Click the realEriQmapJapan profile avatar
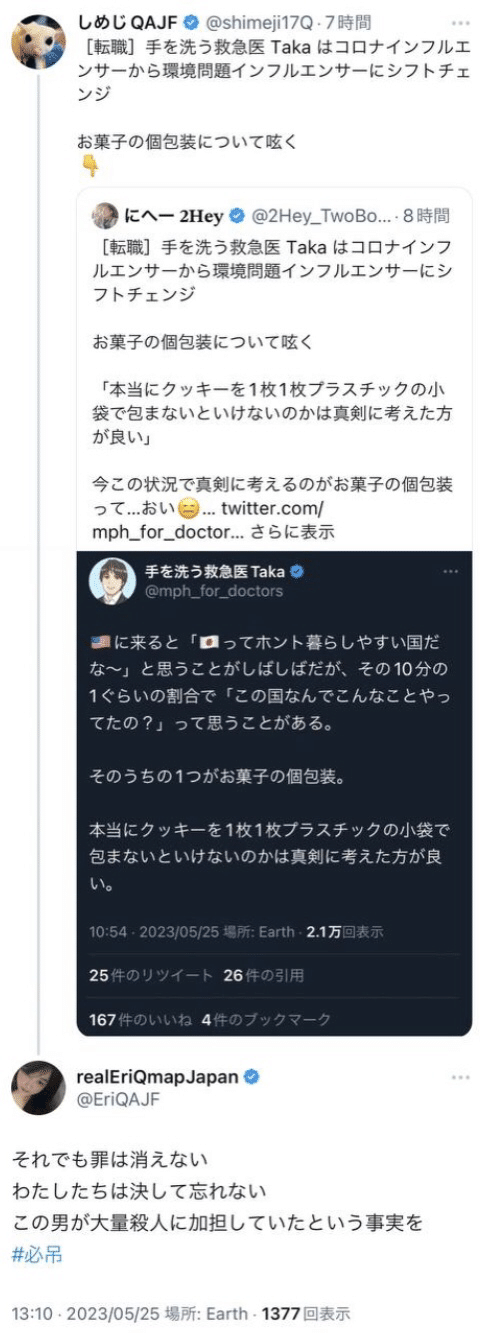 (x=35, y=1087)
